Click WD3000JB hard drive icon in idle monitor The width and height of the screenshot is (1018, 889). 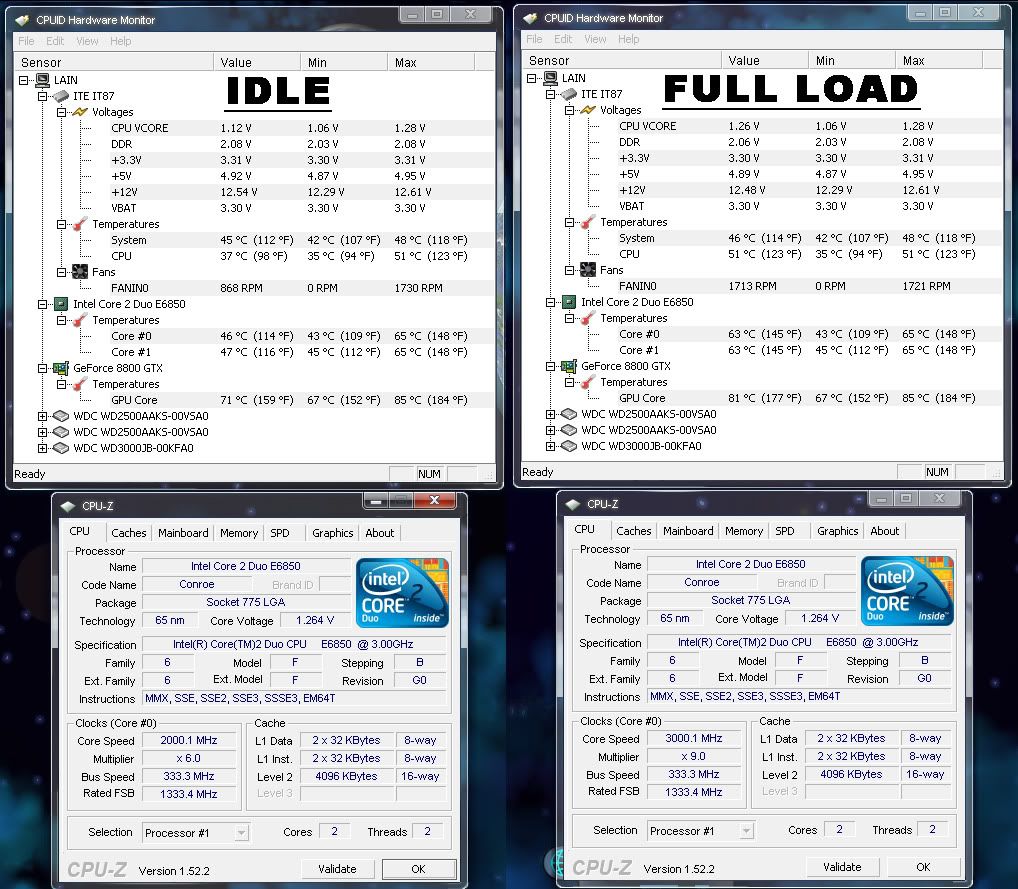click(x=61, y=448)
